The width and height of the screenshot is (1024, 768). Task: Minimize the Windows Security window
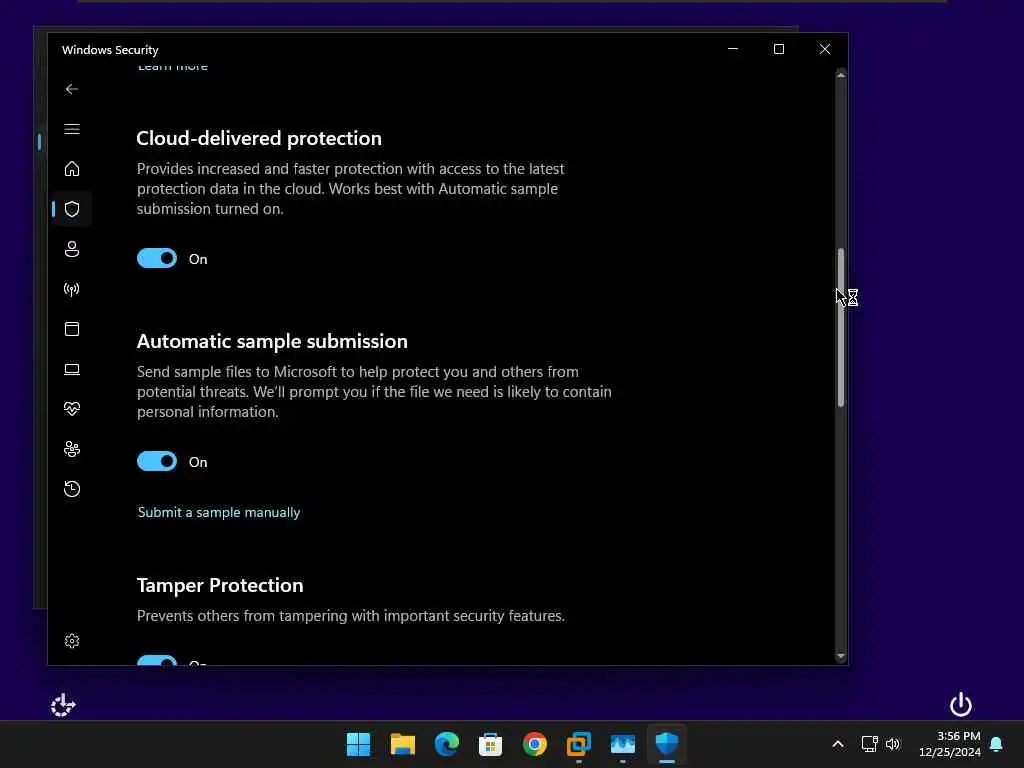tap(733, 49)
